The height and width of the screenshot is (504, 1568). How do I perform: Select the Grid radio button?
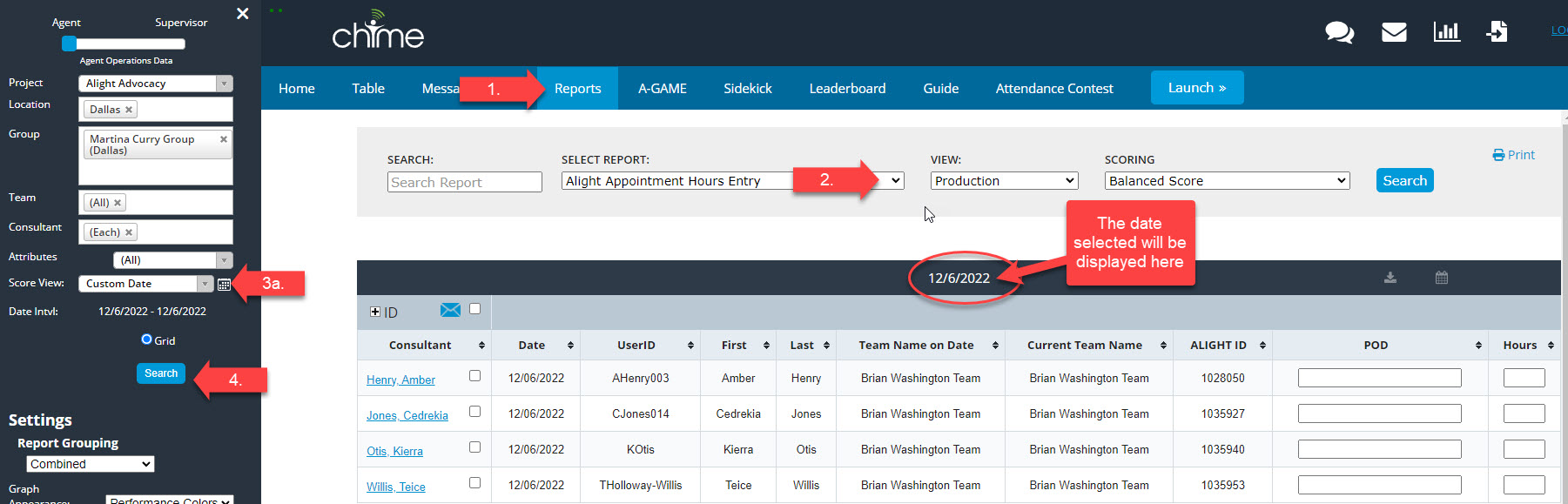click(x=146, y=339)
